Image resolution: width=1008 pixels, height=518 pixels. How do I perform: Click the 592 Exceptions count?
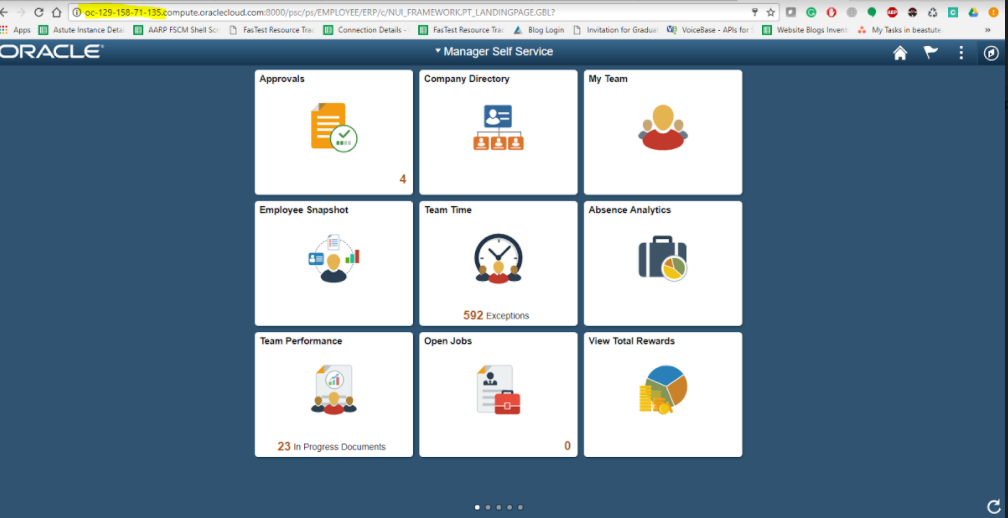pyautogui.click(x=496, y=316)
